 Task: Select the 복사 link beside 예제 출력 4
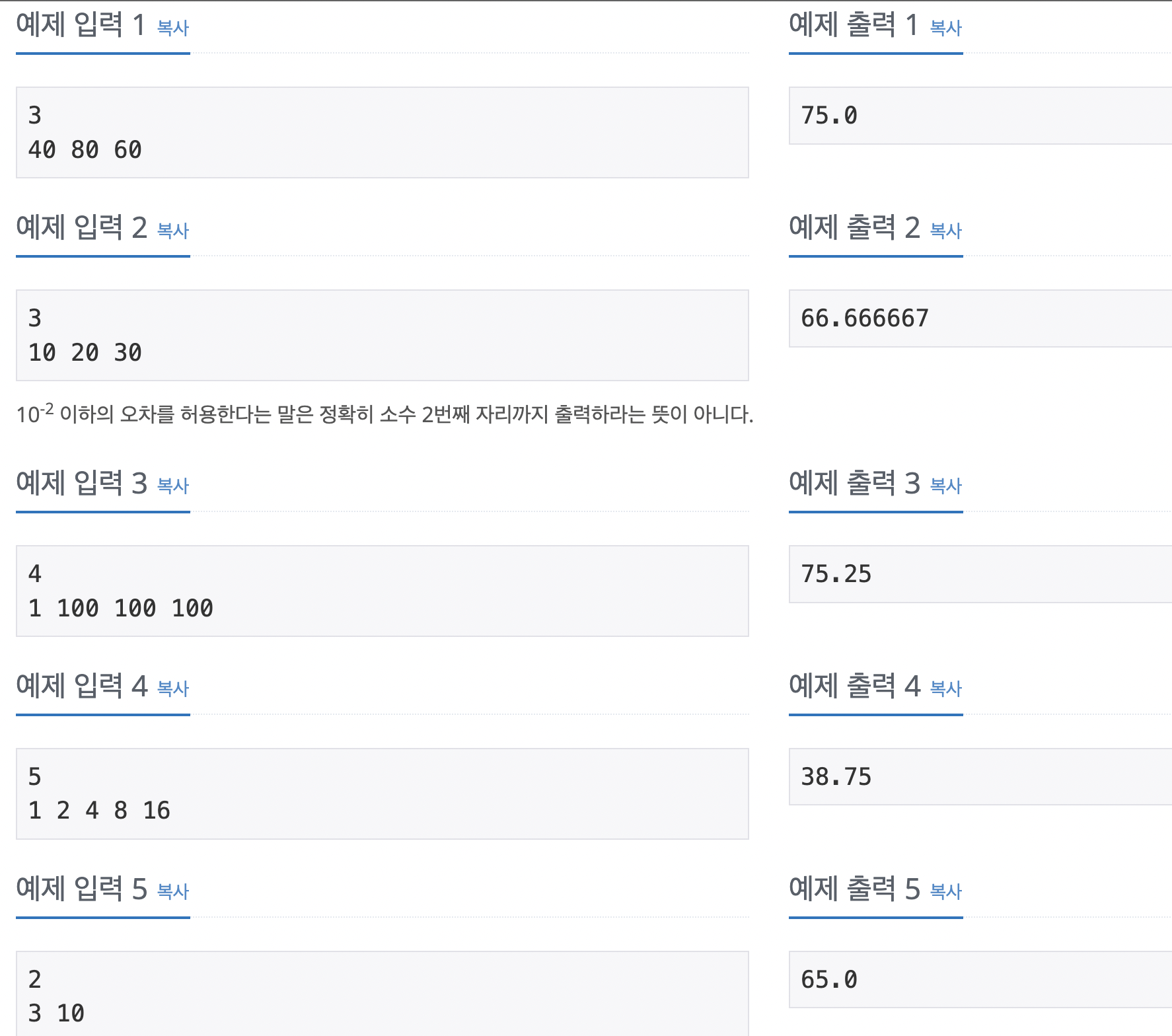tap(946, 689)
